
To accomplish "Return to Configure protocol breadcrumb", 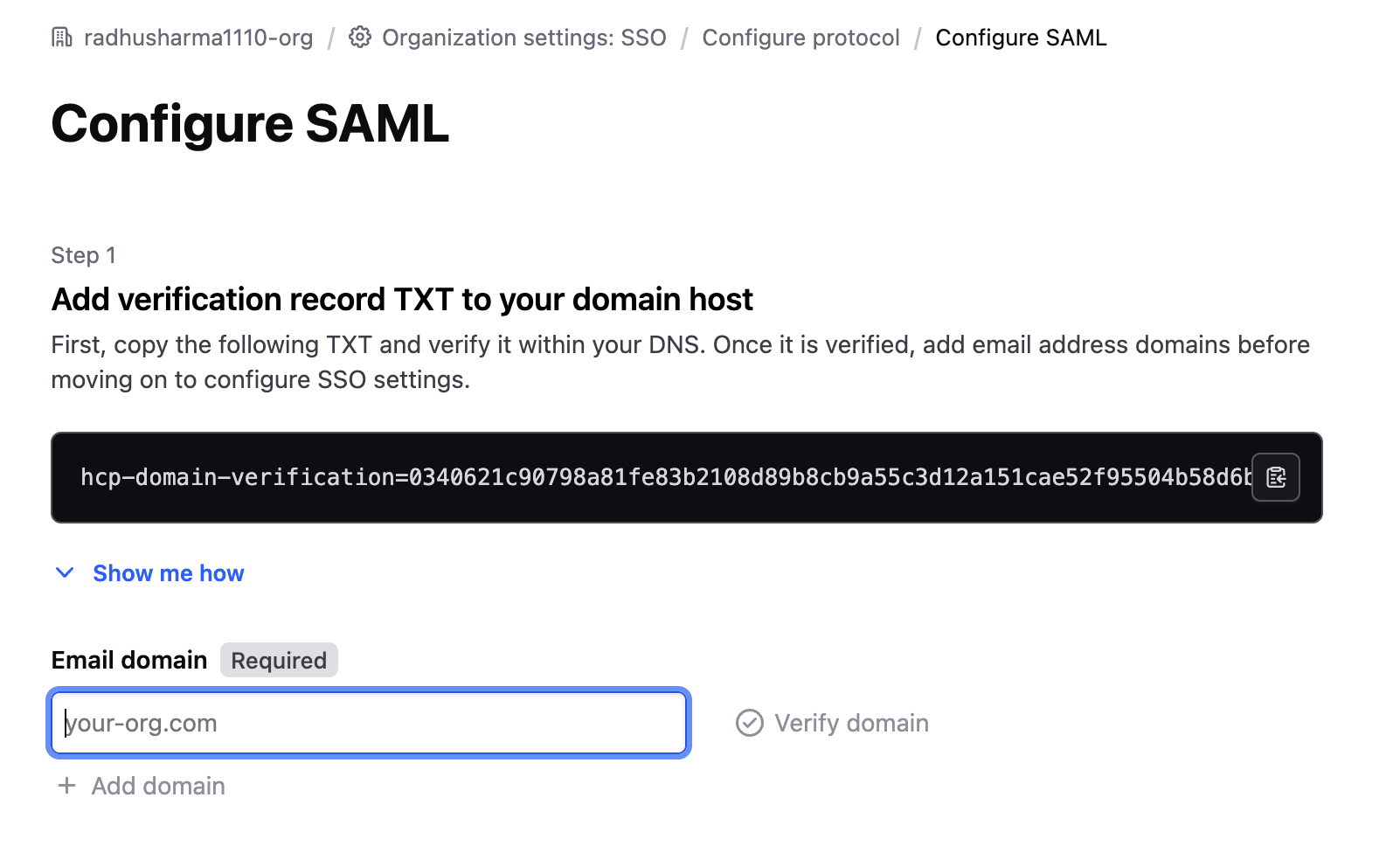I will pos(800,38).
